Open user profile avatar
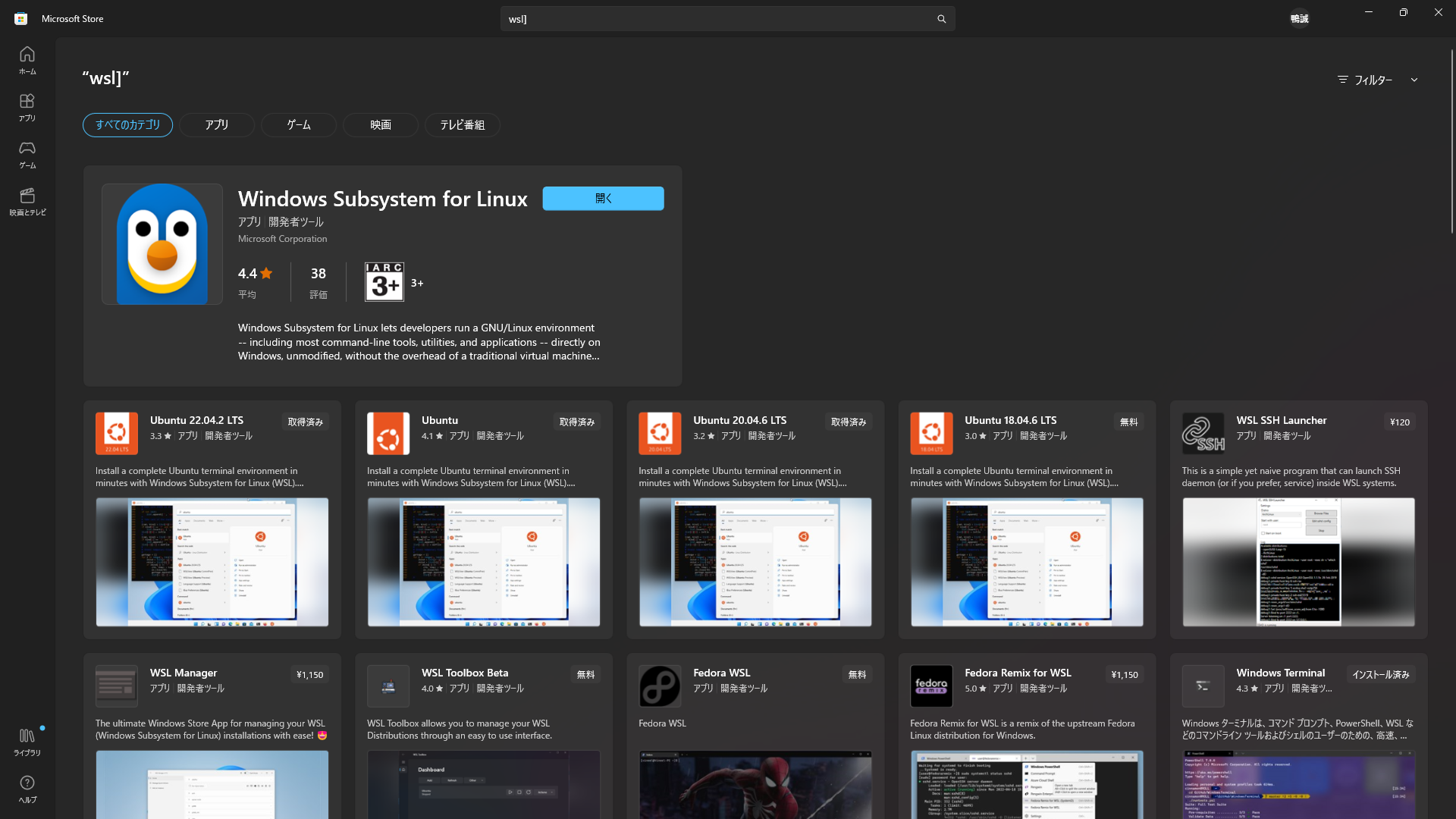The width and height of the screenshot is (1456, 819). coord(1299,18)
